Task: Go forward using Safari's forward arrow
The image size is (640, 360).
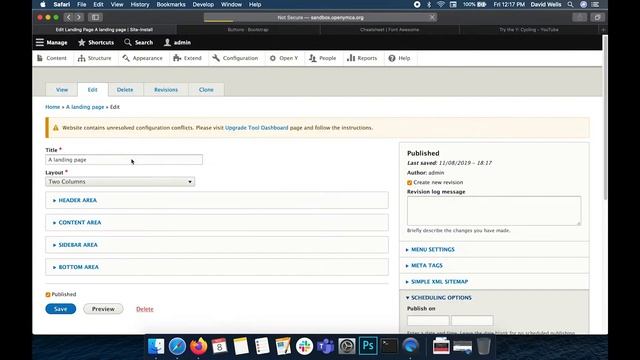Action: point(79,17)
